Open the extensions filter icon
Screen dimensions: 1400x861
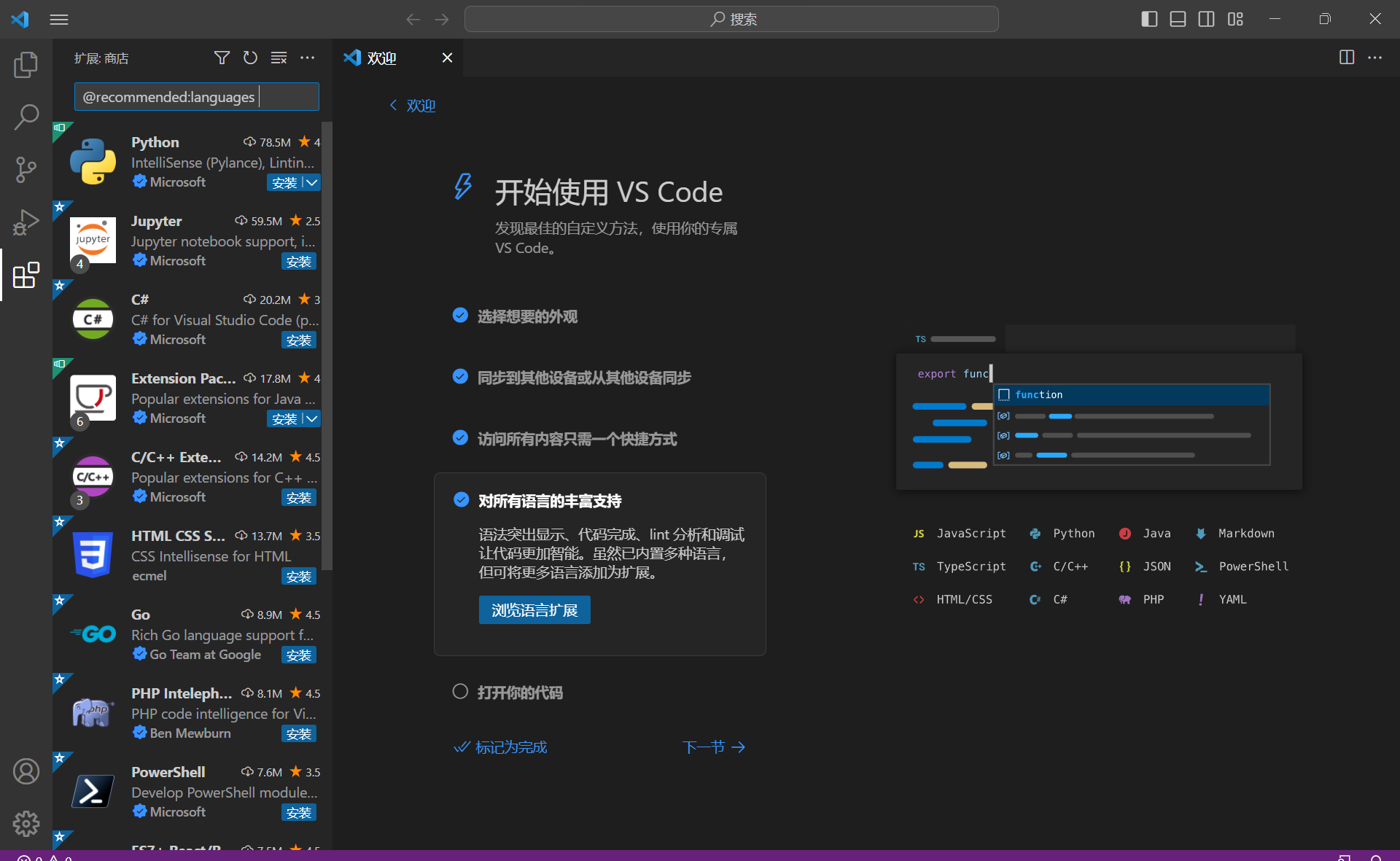(x=222, y=58)
